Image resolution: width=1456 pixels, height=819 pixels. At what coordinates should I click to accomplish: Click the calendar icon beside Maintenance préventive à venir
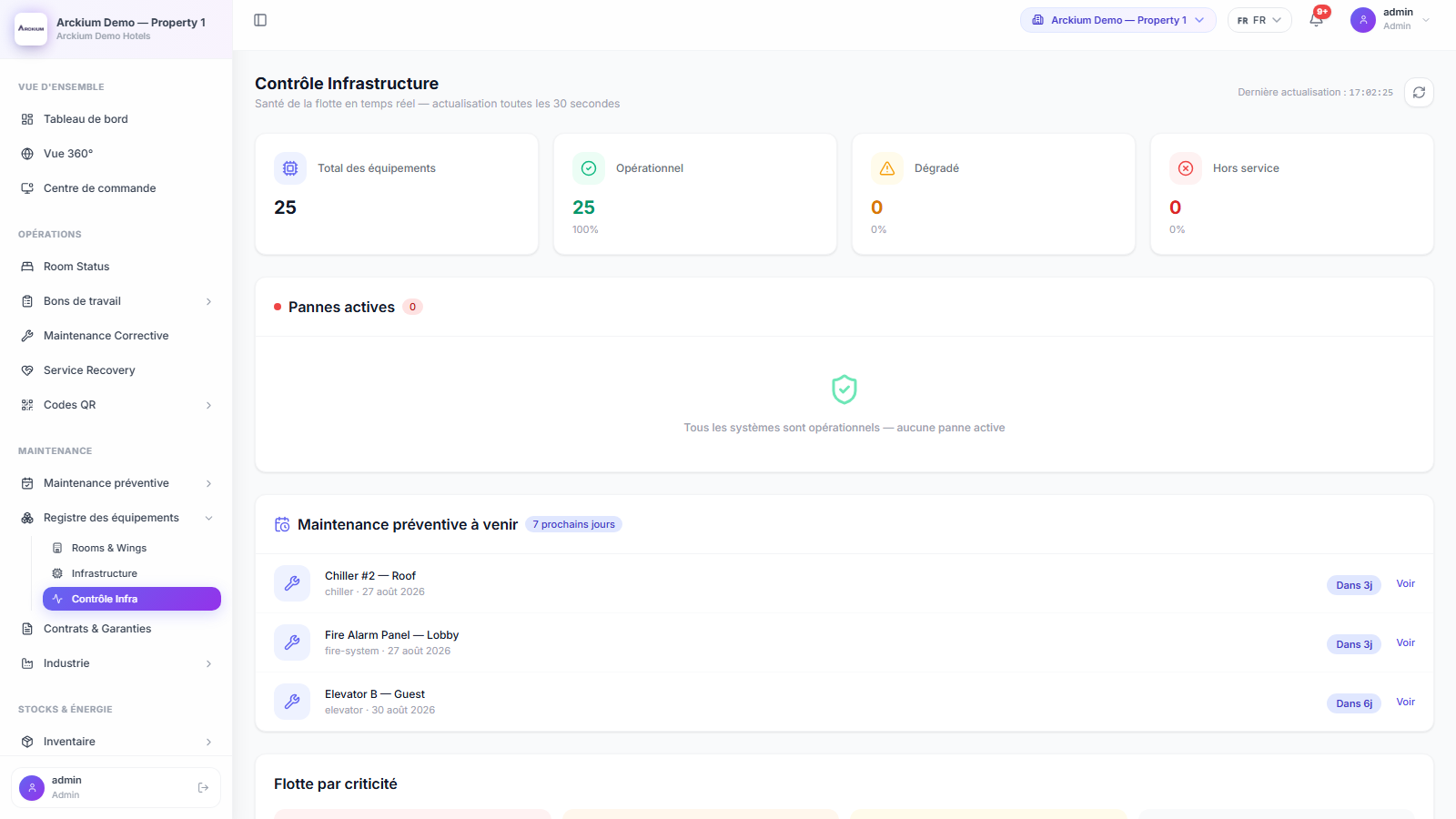(x=282, y=525)
